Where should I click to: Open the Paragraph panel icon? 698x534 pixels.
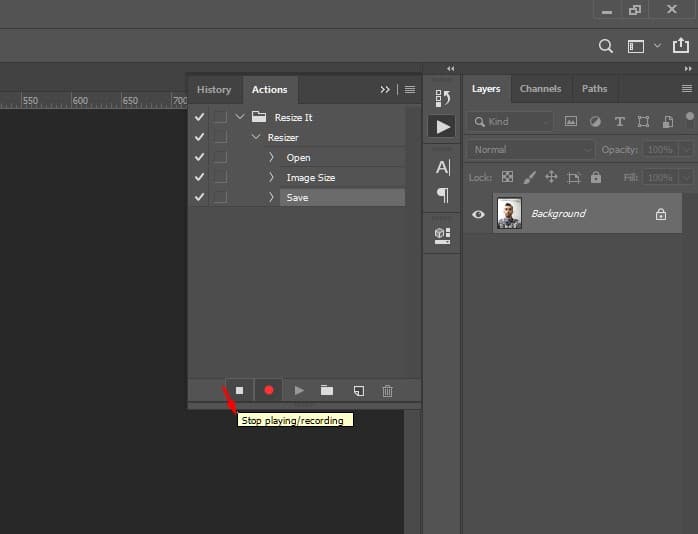point(442,194)
